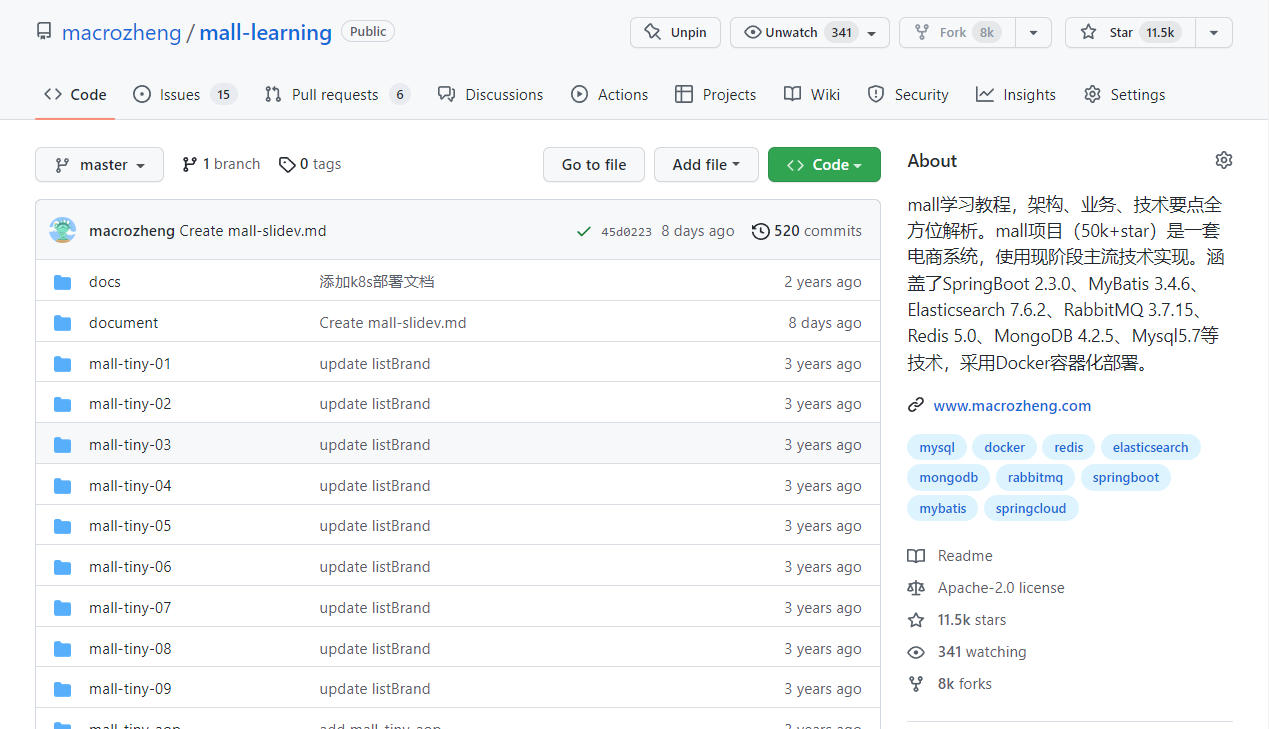Image resolution: width=1269 pixels, height=729 pixels.
Task: Open the macrozheng owner link
Action: (121, 32)
